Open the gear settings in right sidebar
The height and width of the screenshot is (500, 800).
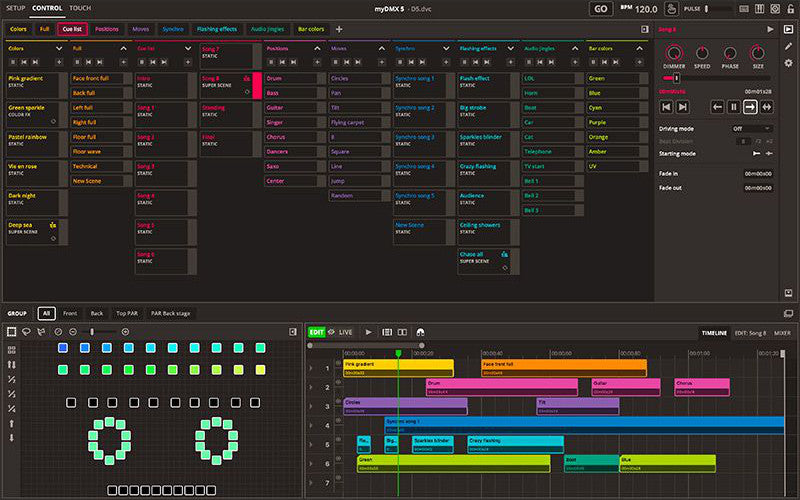click(789, 63)
